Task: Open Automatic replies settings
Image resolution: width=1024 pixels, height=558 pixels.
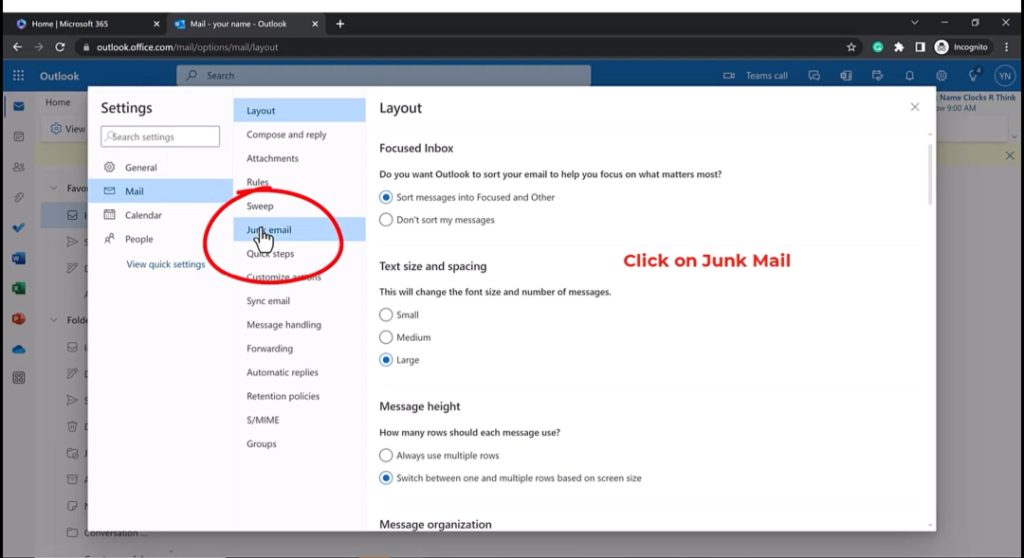Action: tap(282, 373)
